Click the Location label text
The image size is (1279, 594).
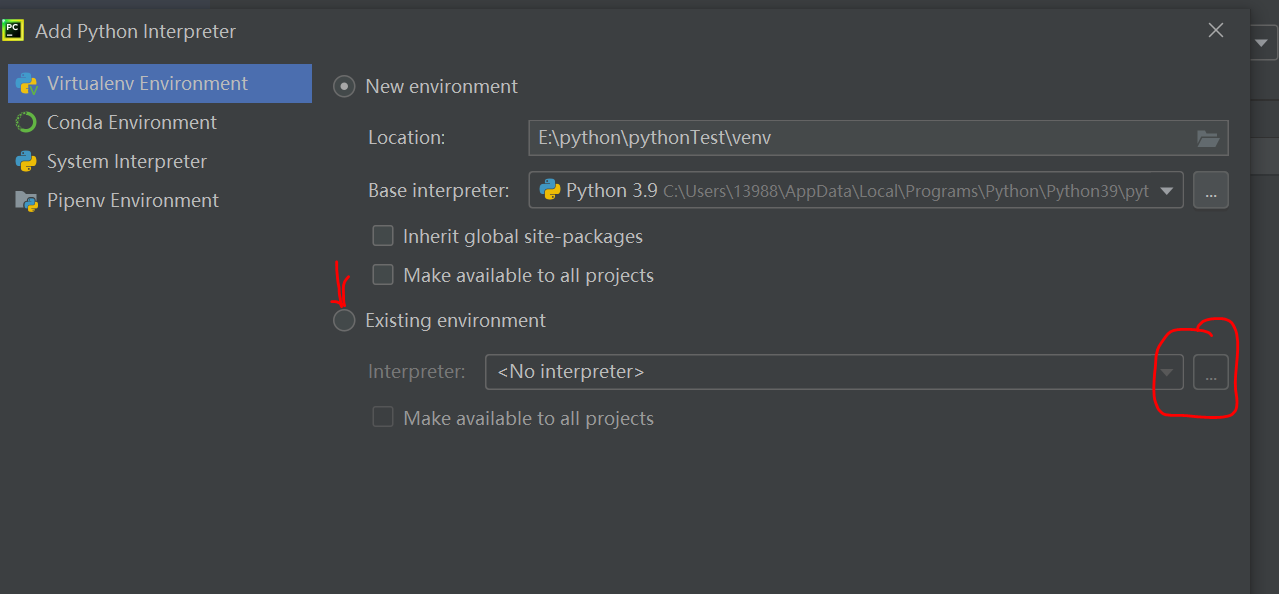(x=407, y=138)
